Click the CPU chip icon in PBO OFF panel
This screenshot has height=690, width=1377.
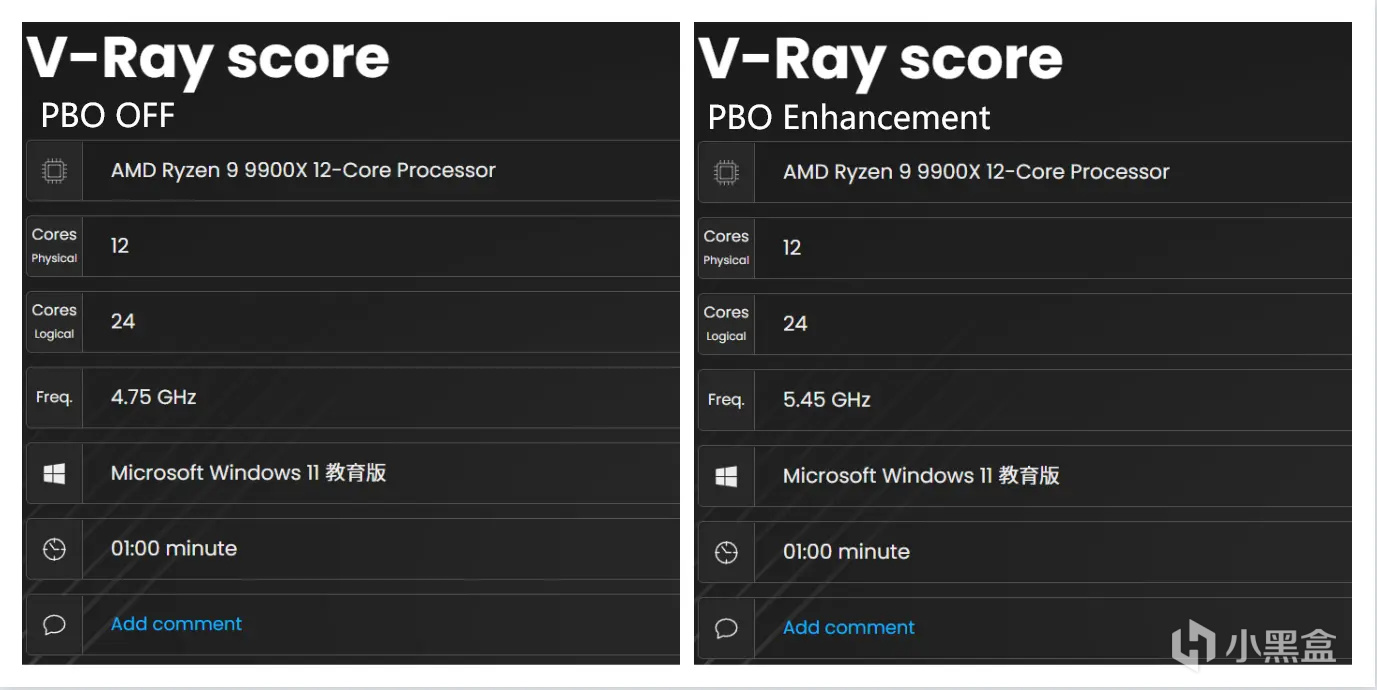tap(54, 171)
